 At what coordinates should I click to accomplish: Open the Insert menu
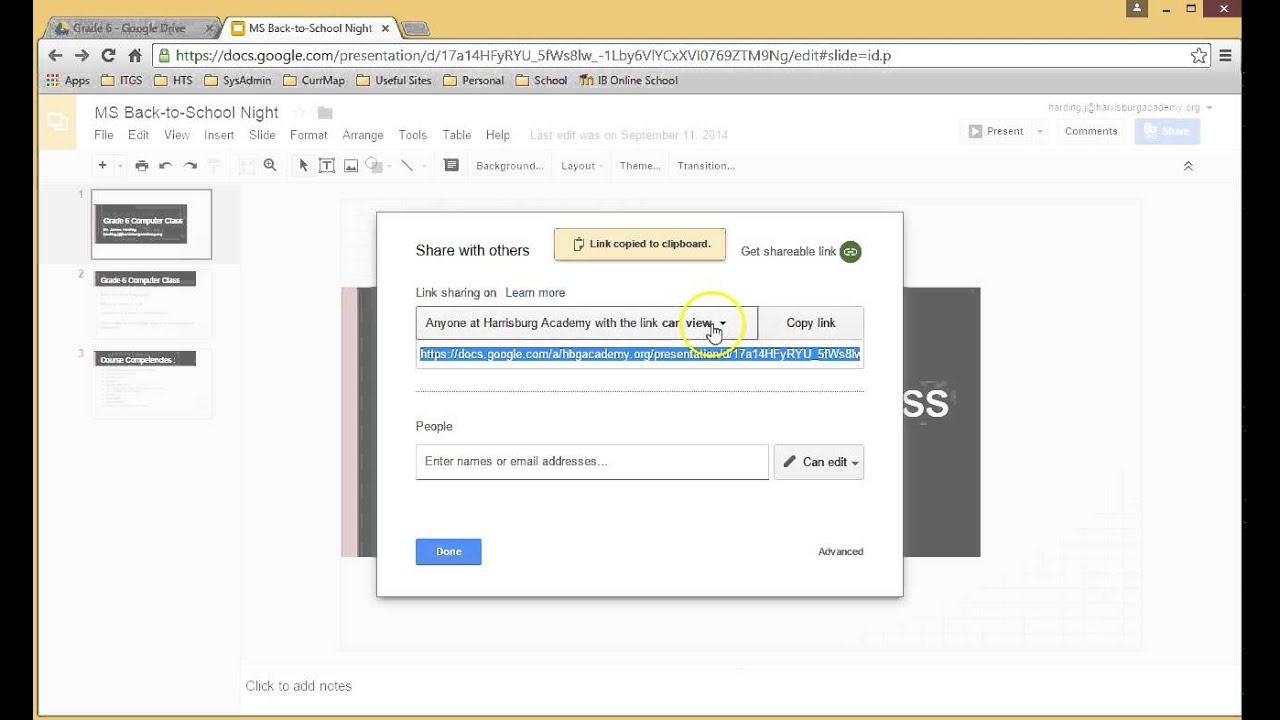tap(219, 135)
